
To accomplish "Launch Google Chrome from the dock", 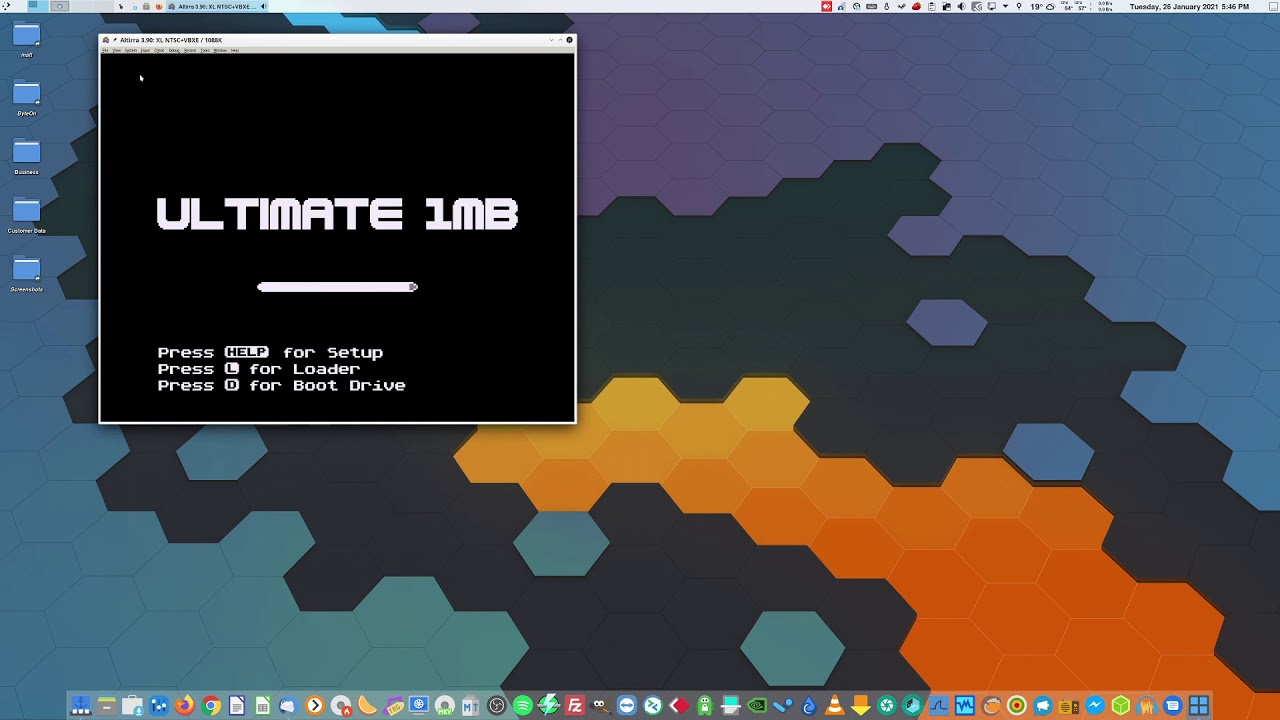I will [x=210, y=706].
